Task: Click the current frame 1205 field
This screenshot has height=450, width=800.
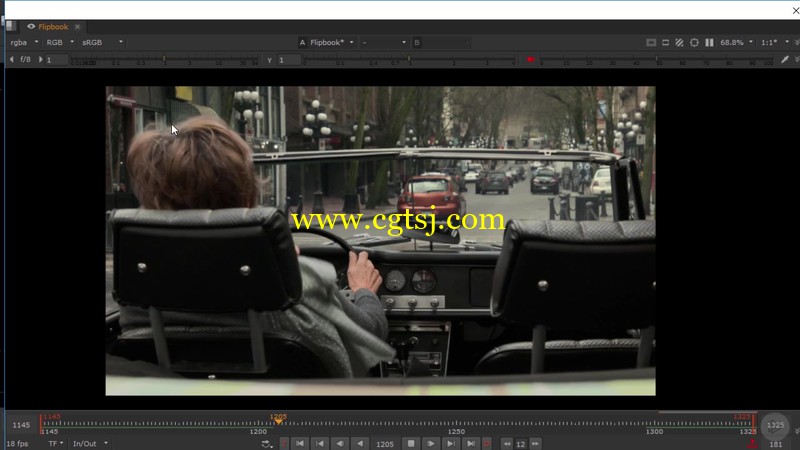Action: tap(385, 444)
